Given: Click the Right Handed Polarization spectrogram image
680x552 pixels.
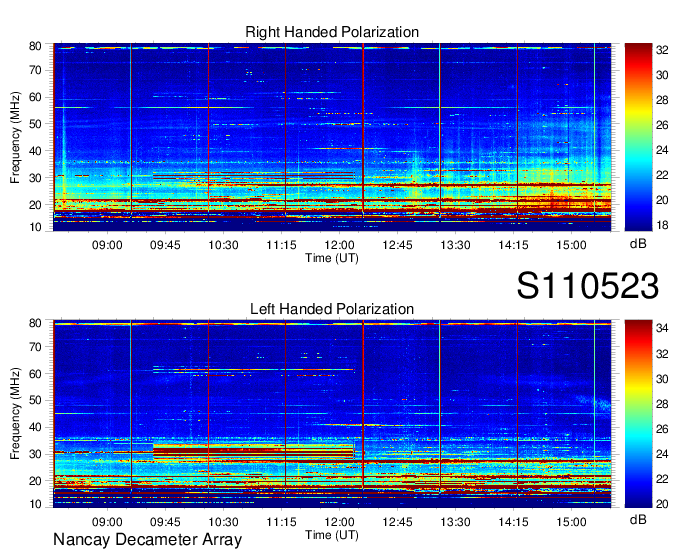Looking at the screenshot, I should (332, 137).
